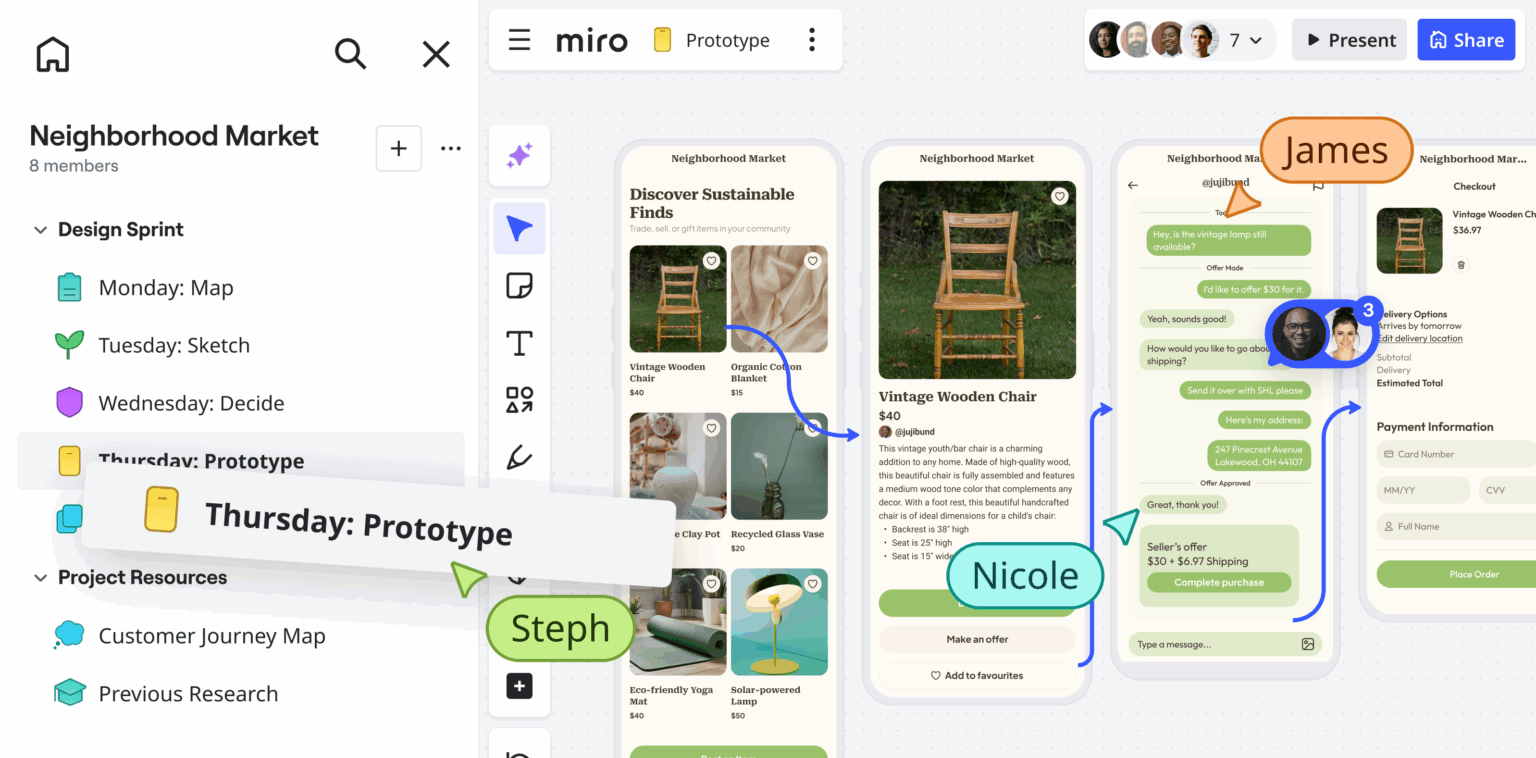
Task: Select the pen drawing tool
Action: point(519,458)
